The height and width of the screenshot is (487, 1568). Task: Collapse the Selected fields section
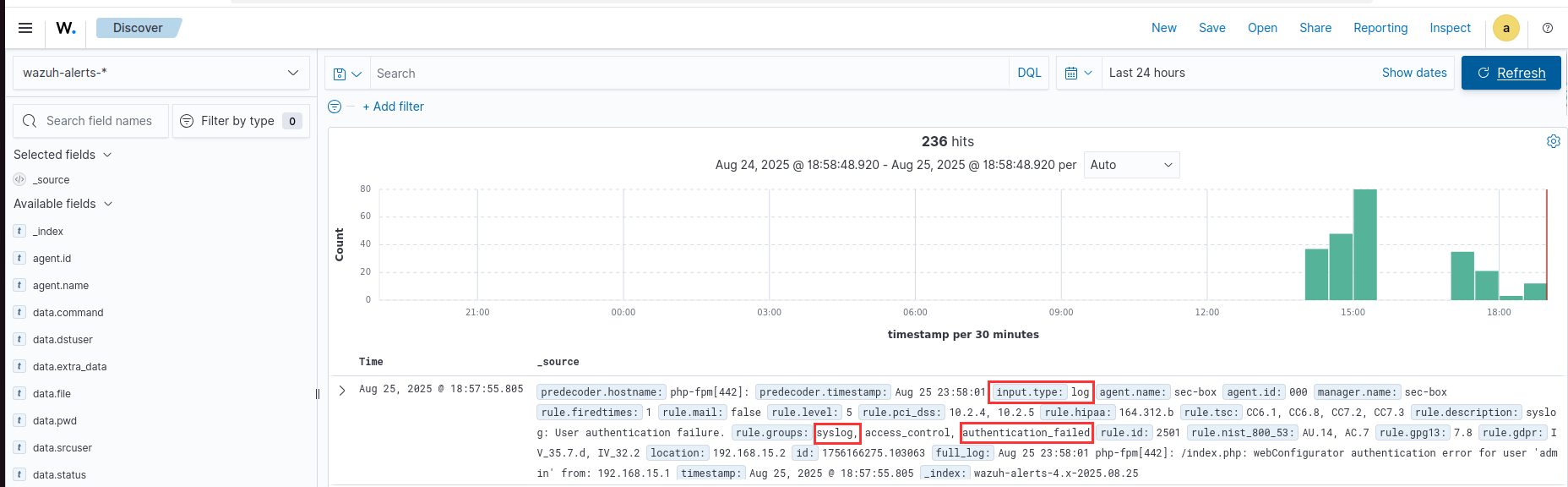pyautogui.click(x=63, y=155)
